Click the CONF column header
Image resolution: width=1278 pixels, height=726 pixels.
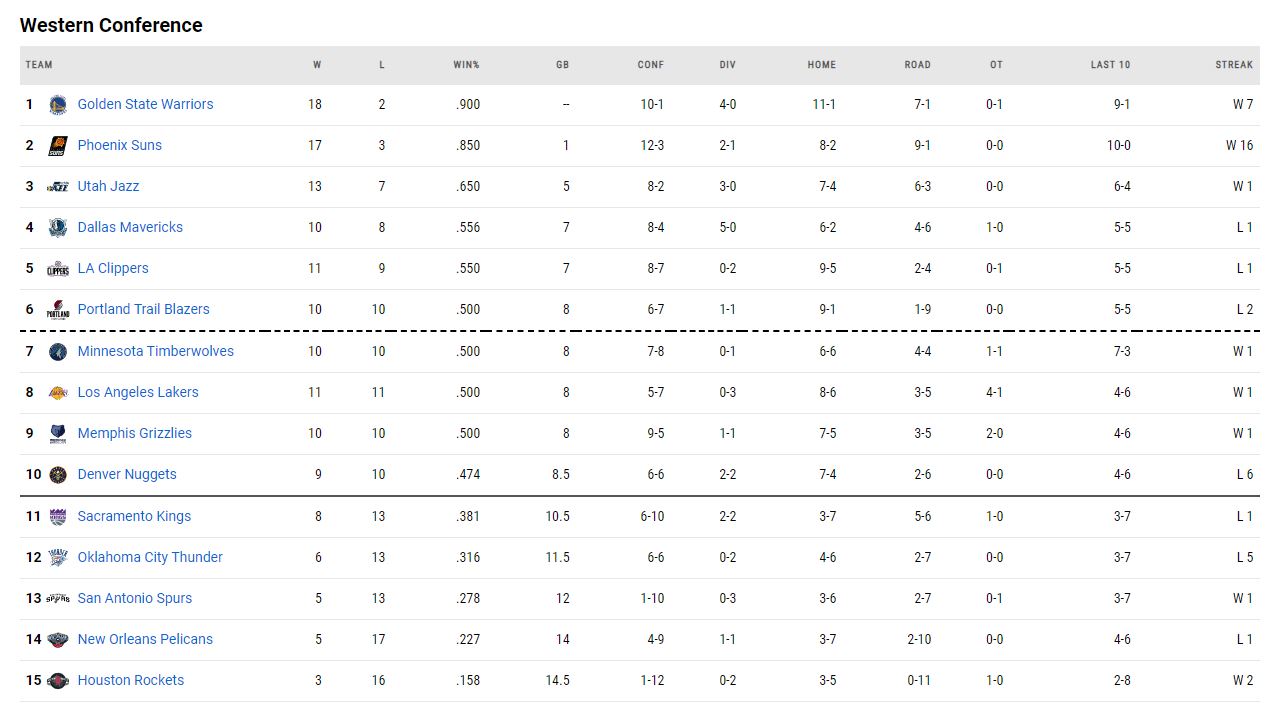pos(650,65)
